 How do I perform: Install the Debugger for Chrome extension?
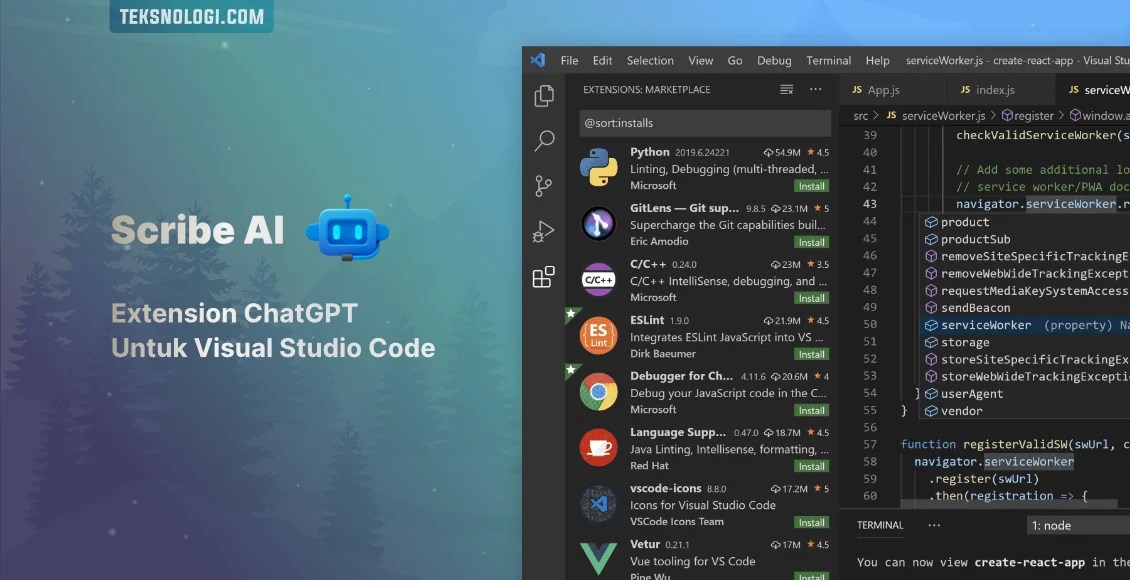(811, 411)
